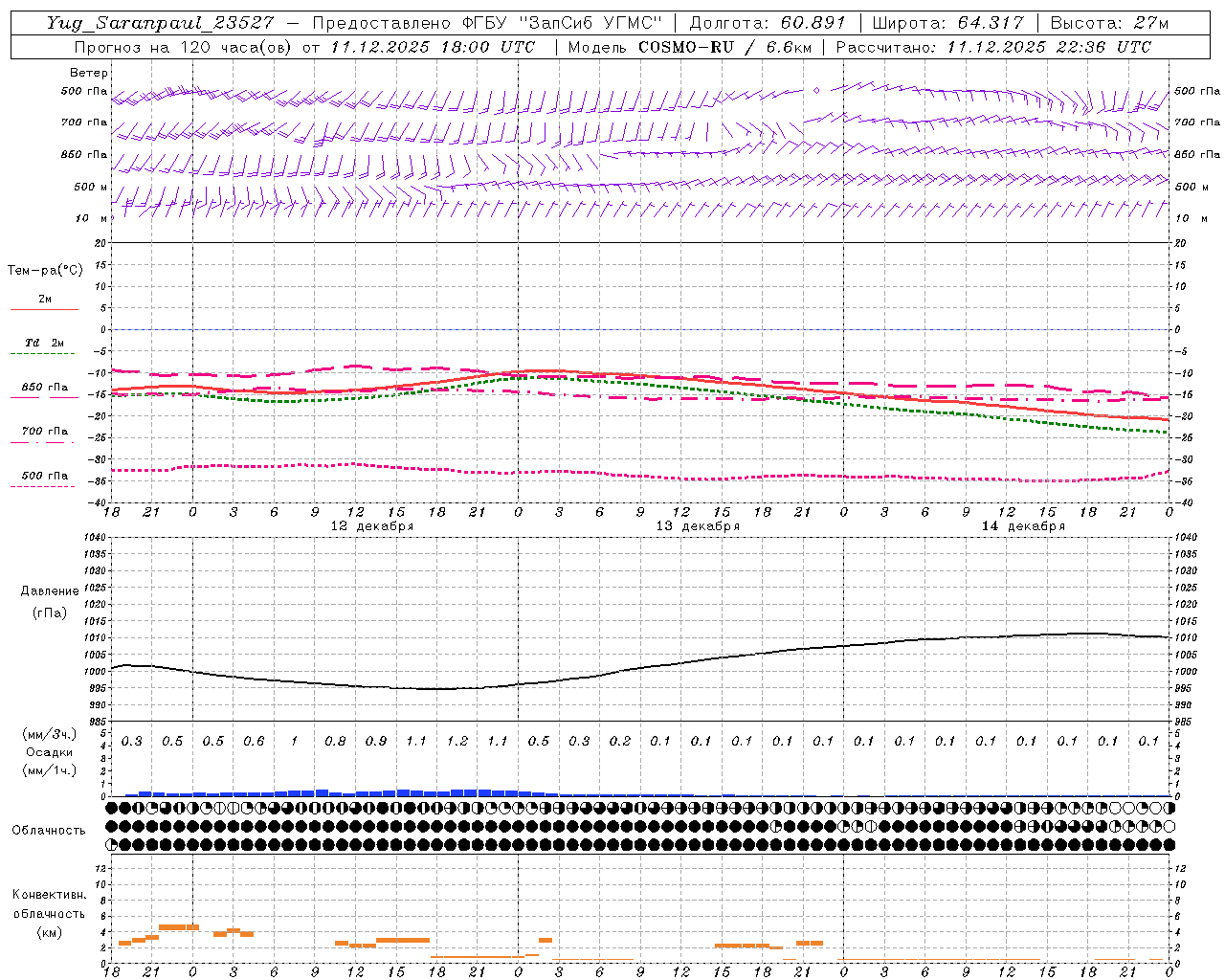Click the '(км)' unit label under convective cloudiness

49,932
